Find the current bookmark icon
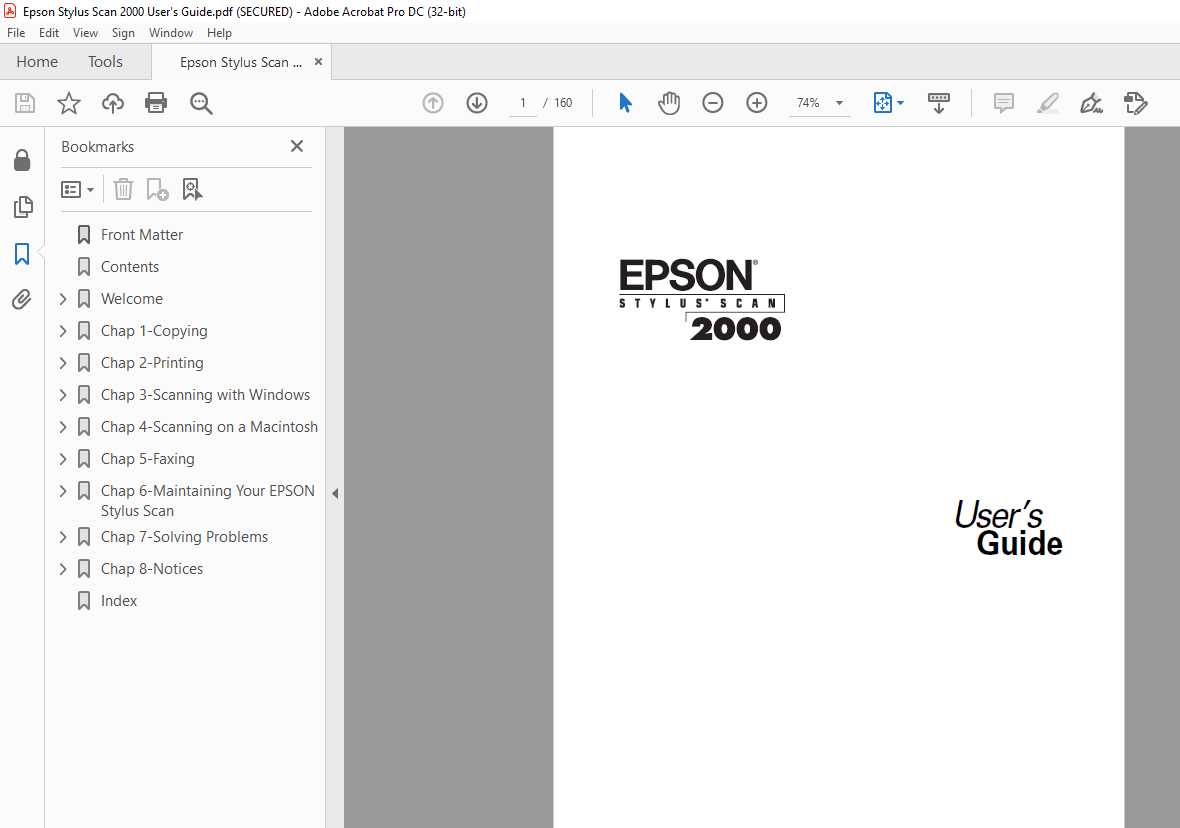 point(193,189)
